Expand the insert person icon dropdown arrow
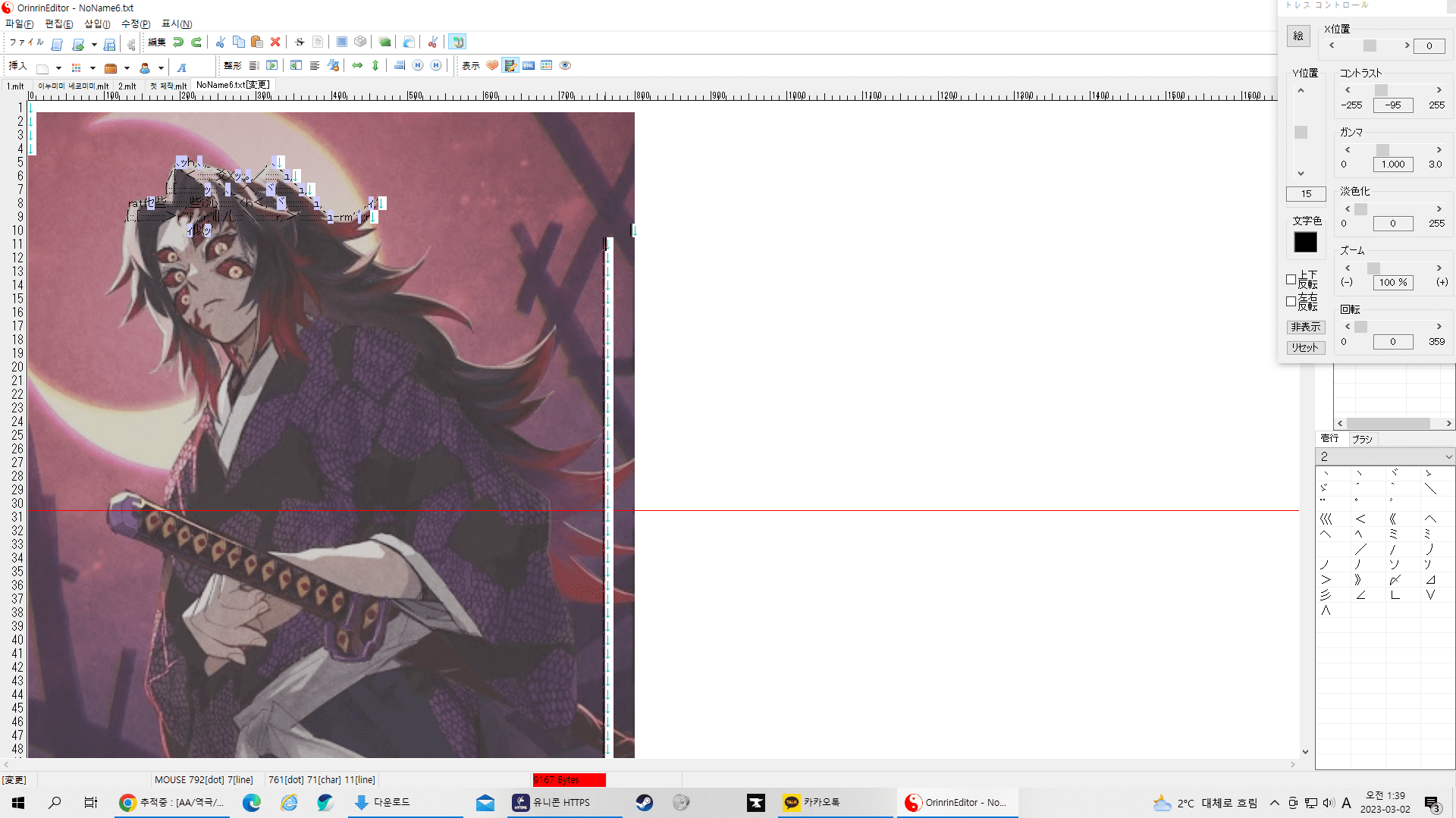Screen dimensions: 1456x818 coord(161,68)
